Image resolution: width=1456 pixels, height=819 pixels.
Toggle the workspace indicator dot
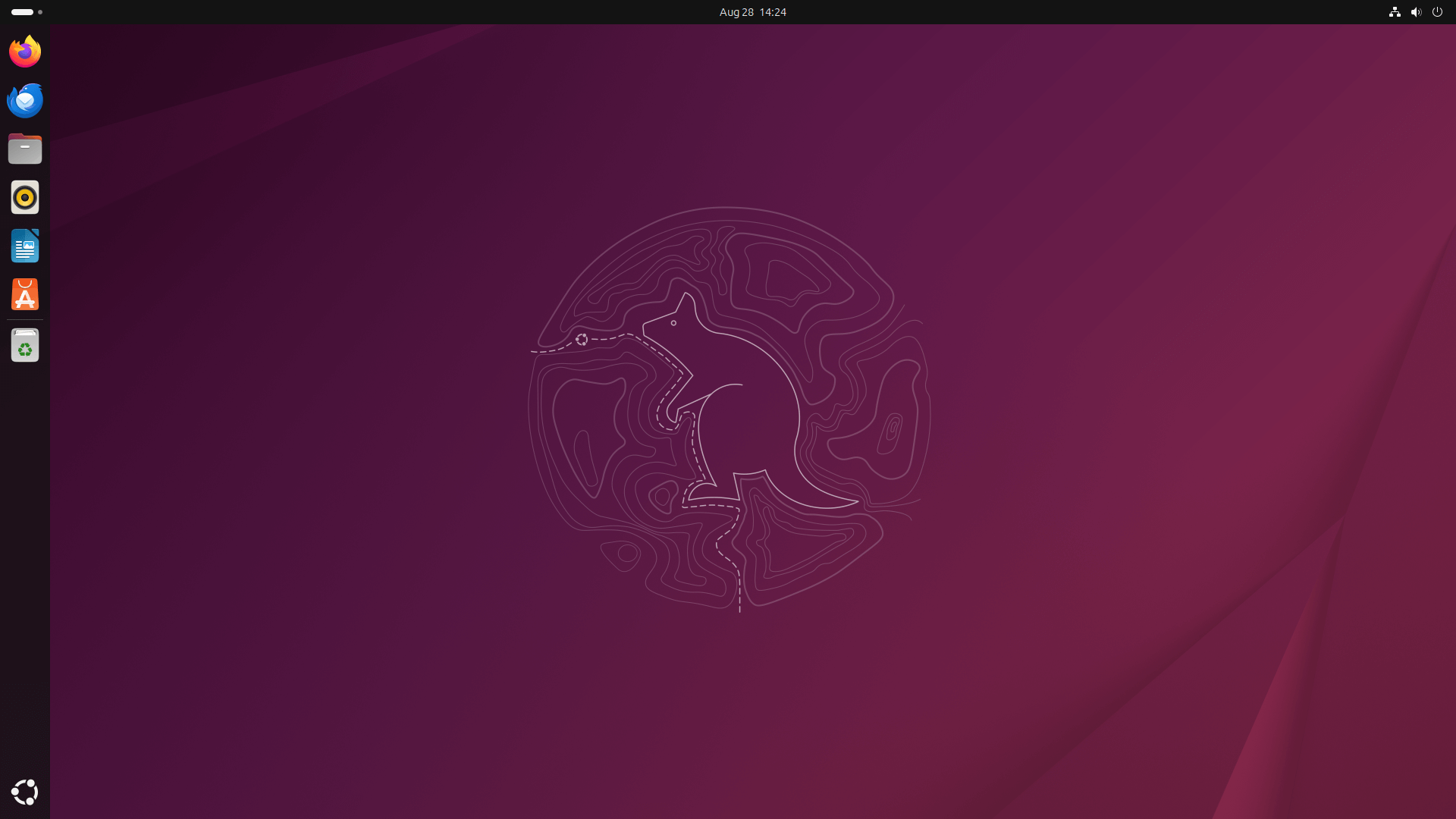(x=40, y=12)
